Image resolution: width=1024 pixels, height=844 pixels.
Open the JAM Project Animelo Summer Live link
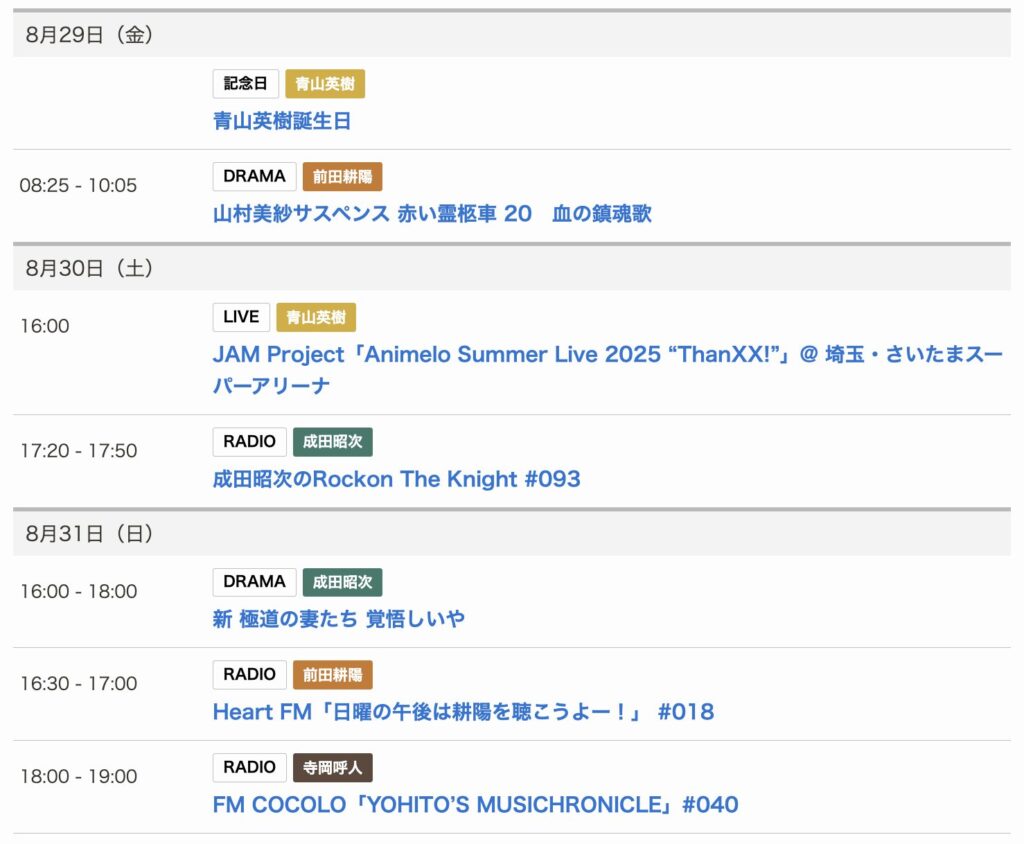pyautogui.click(x=607, y=355)
